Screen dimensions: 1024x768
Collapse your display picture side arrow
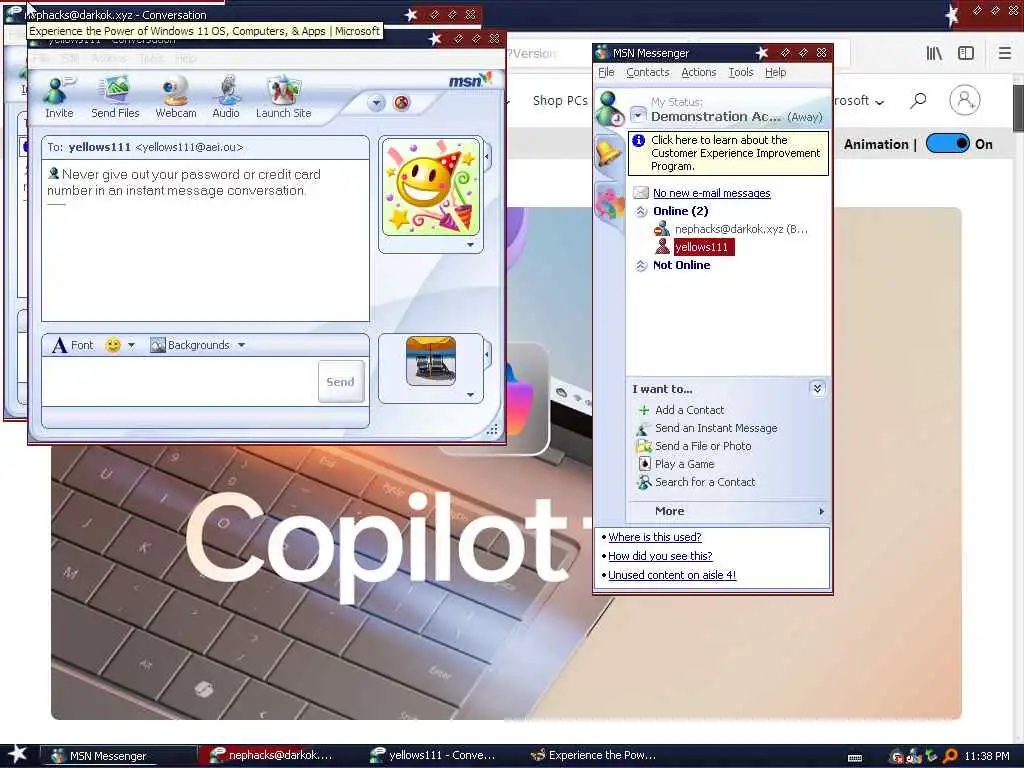(x=487, y=355)
